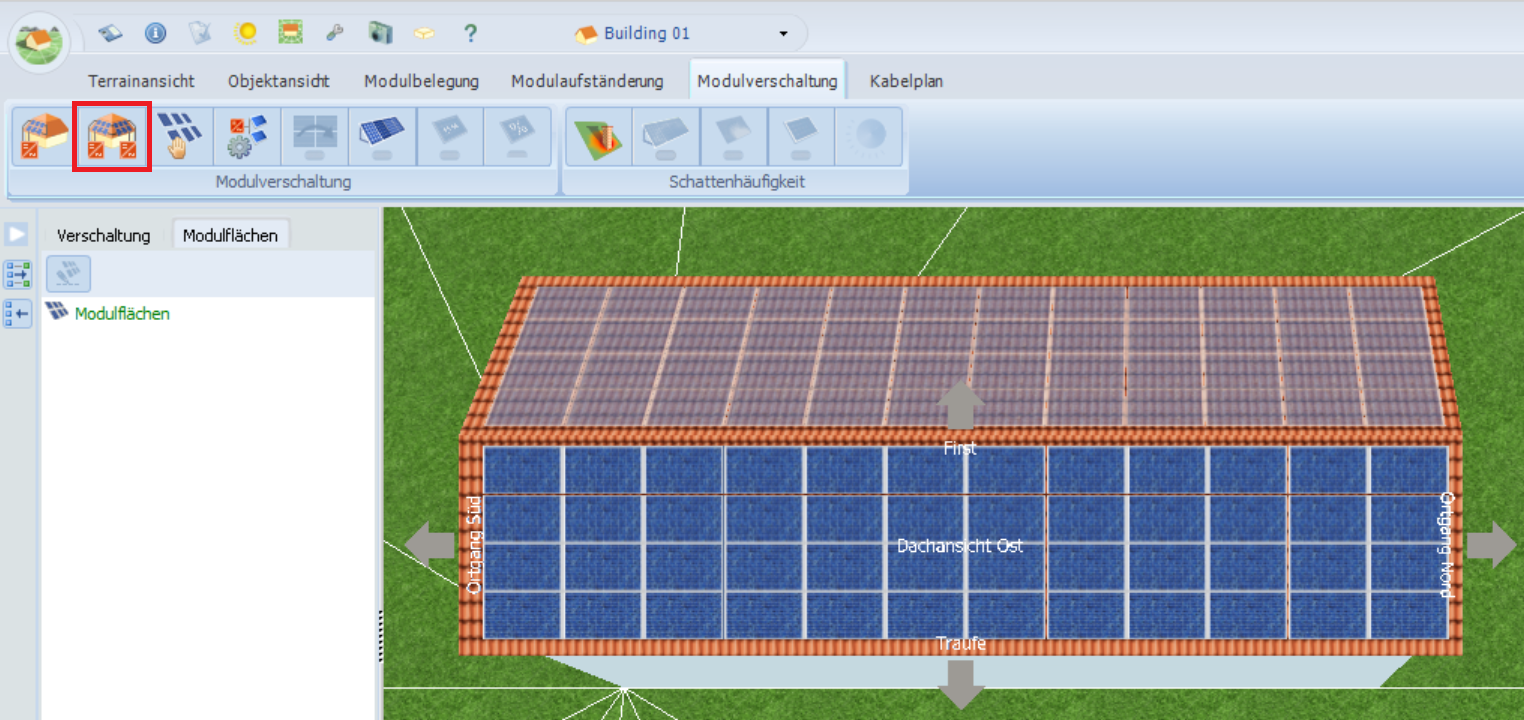Viewport: 1524px width, 720px height.
Task: Click the main house application button
Action: click(39, 42)
